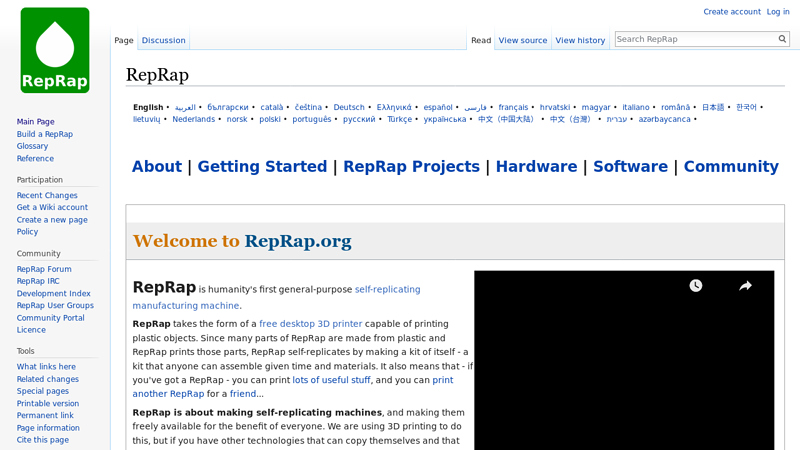Click What links here tool
The height and width of the screenshot is (450, 800).
[46, 366]
